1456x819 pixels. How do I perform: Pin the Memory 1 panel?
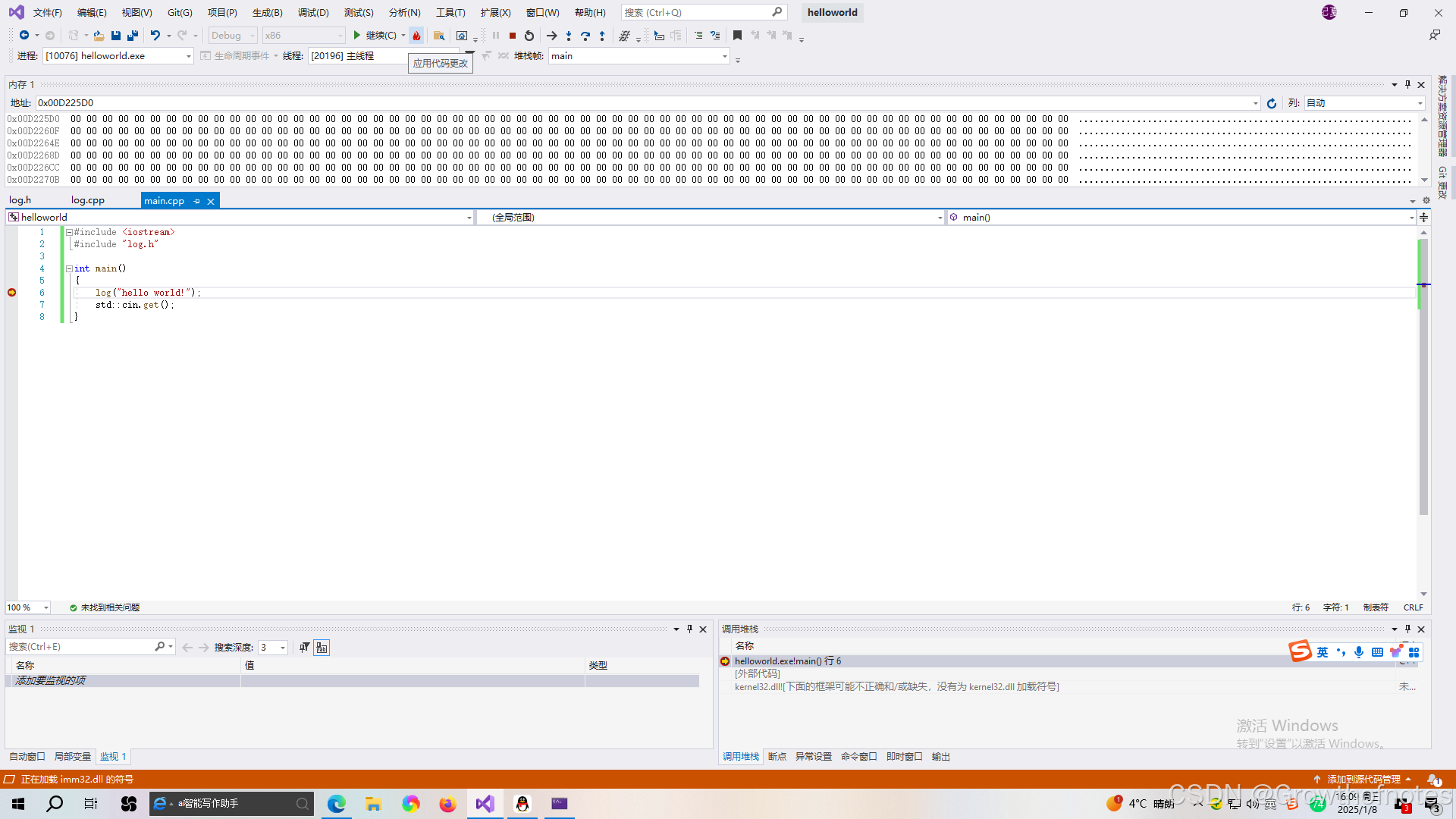click(x=1408, y=85)
